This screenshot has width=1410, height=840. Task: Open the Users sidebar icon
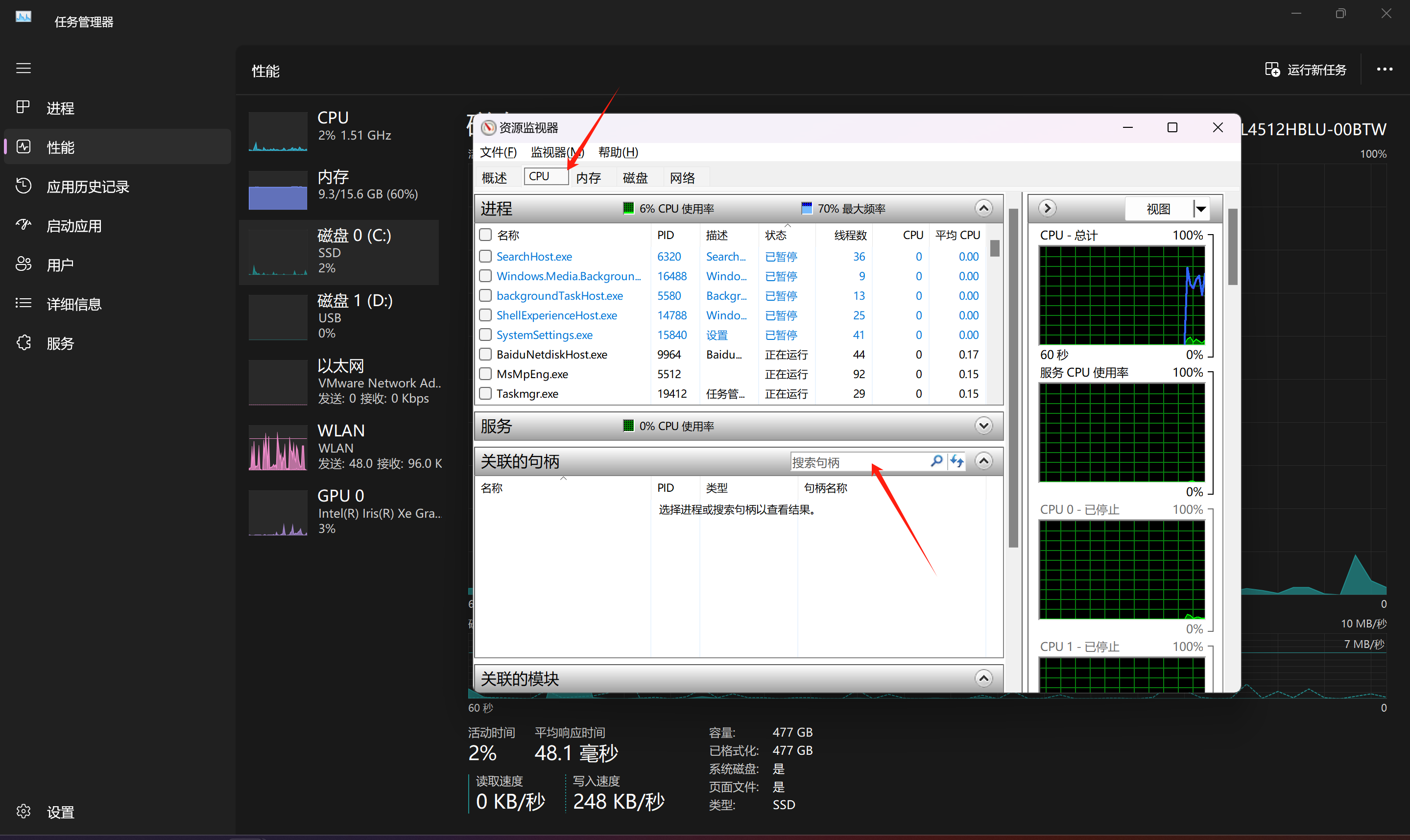coord(23,264)
